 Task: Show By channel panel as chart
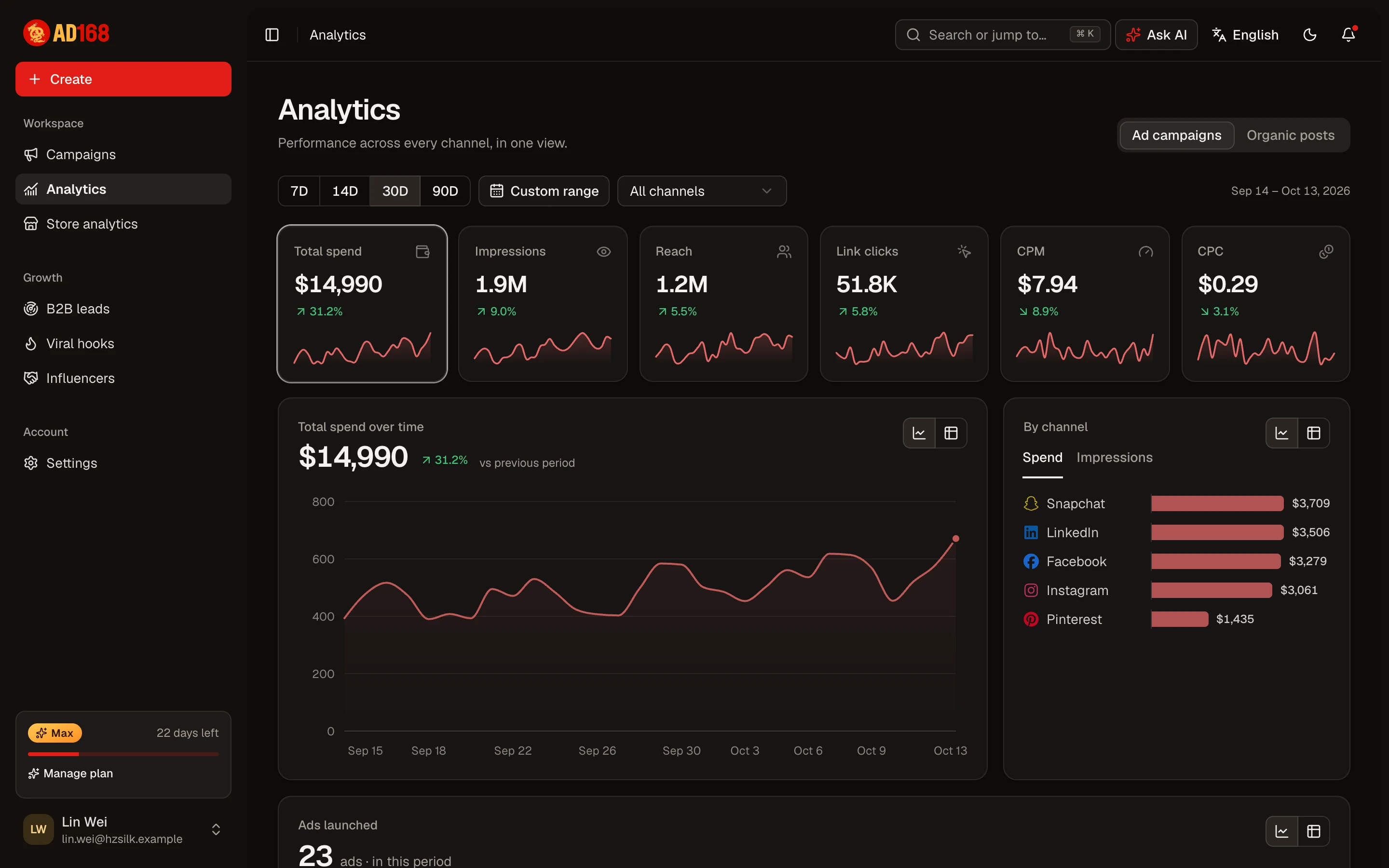(1282, 433)
